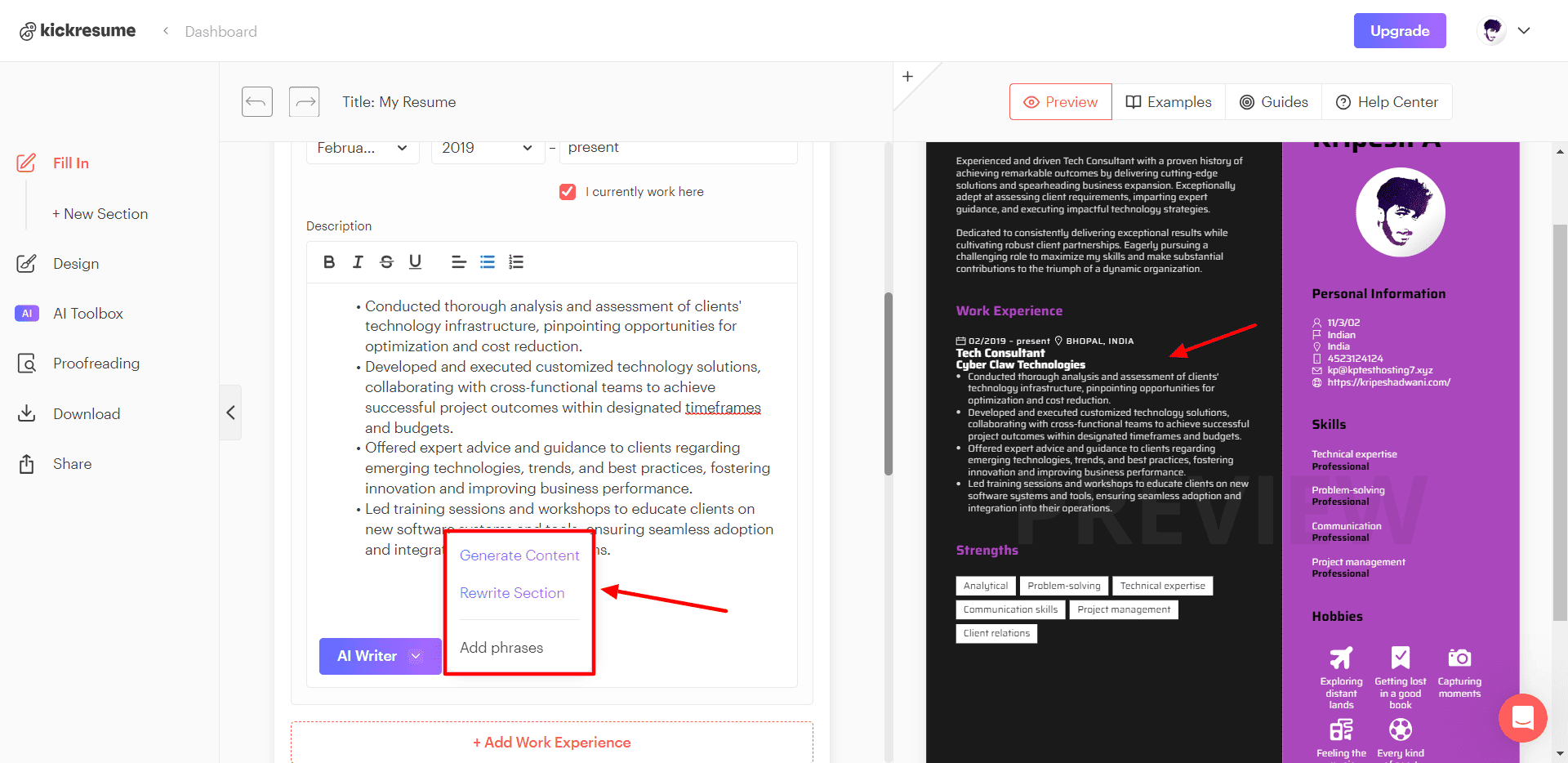Viewport: 1568px width, 763px height.
Task: Collapse the sidebar with the chevron handle
Action: click(231, 413)
